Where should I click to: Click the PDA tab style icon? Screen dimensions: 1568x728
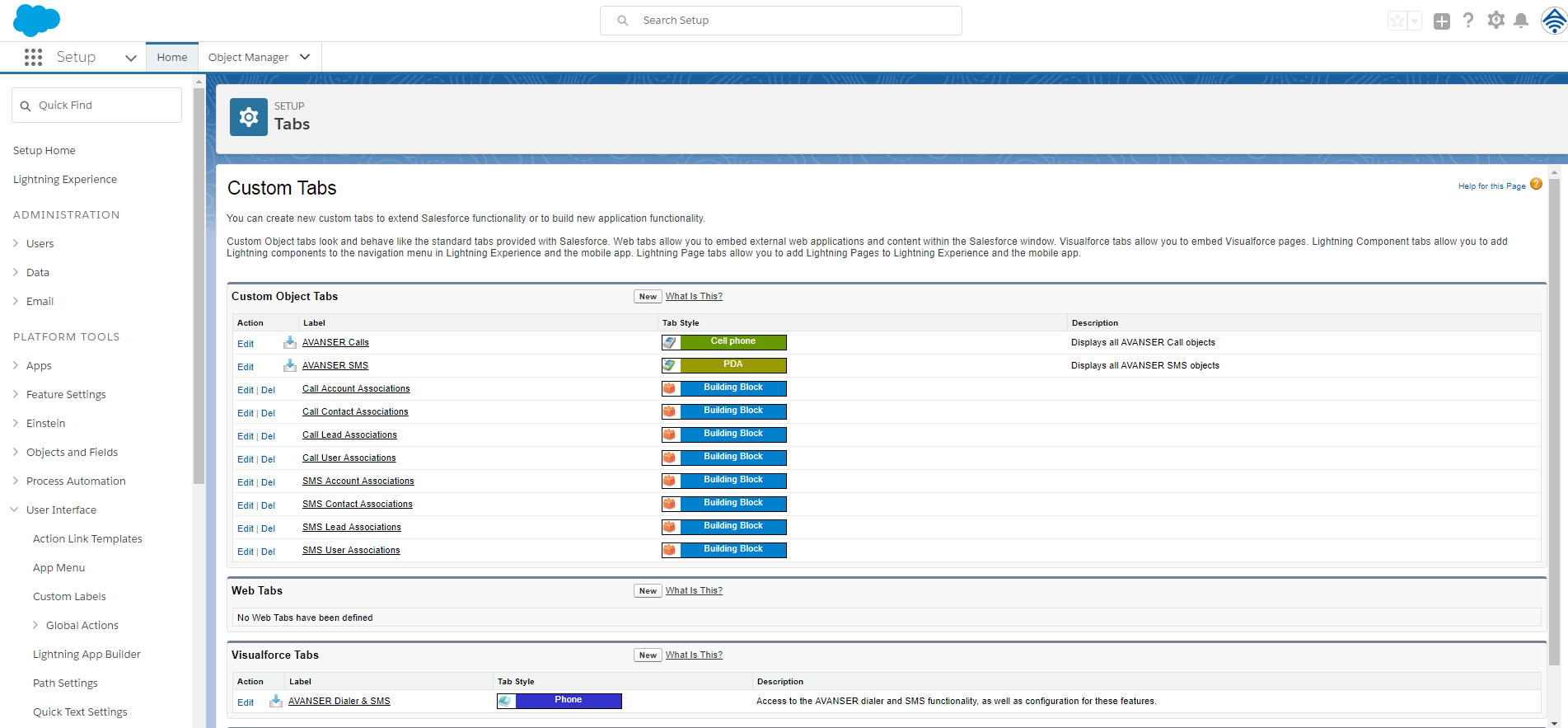click(x=671, y=365)
